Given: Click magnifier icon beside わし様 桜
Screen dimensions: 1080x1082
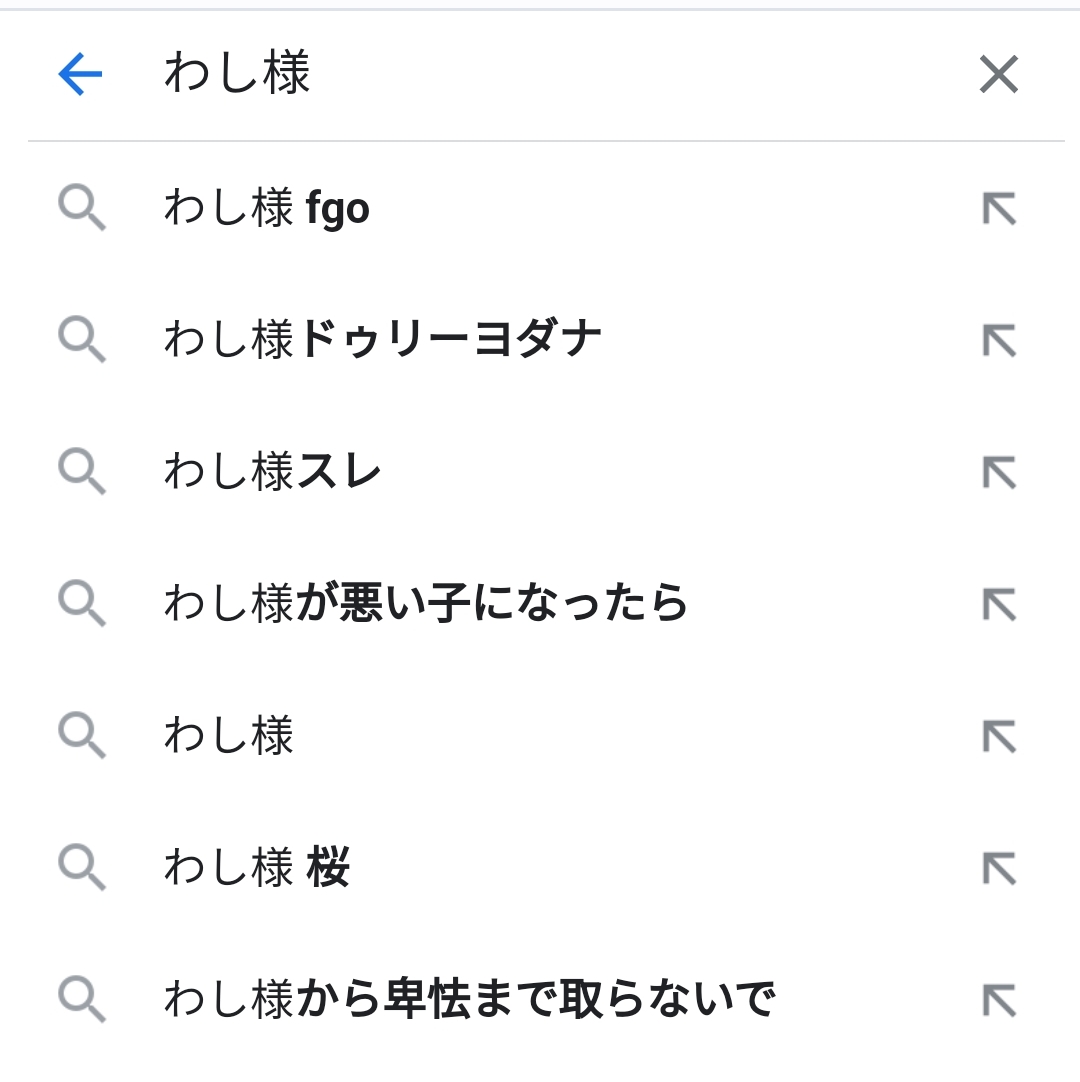Looking at the screenshot, I should pyautogui.click(x=81, y=868).
